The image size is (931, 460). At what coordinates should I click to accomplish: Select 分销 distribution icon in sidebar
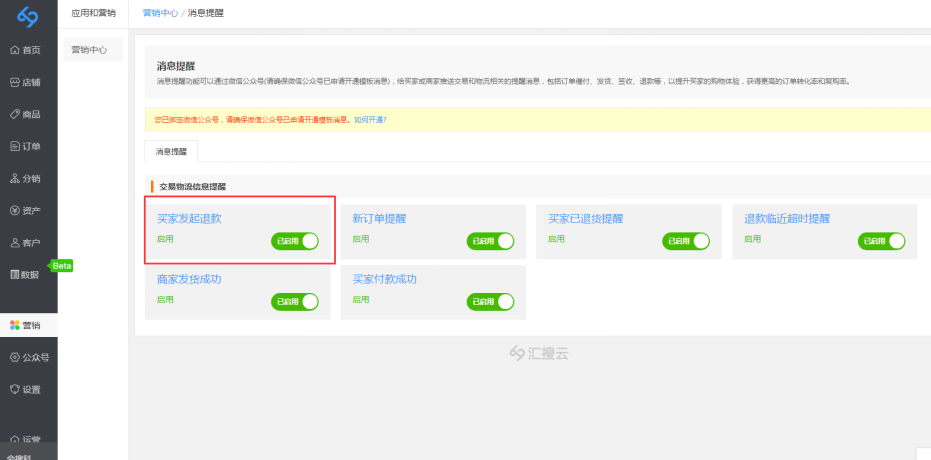click(x=15, y=178)
